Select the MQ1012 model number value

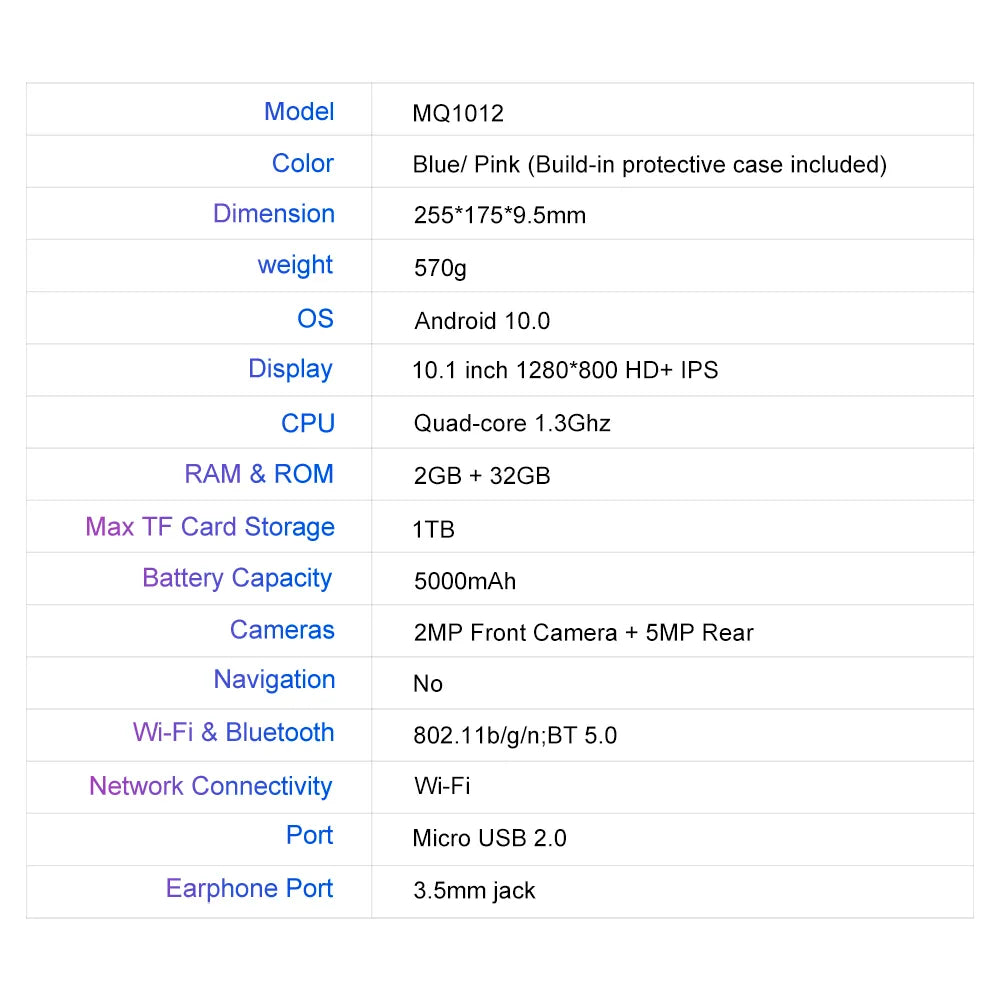pos(458,113)
